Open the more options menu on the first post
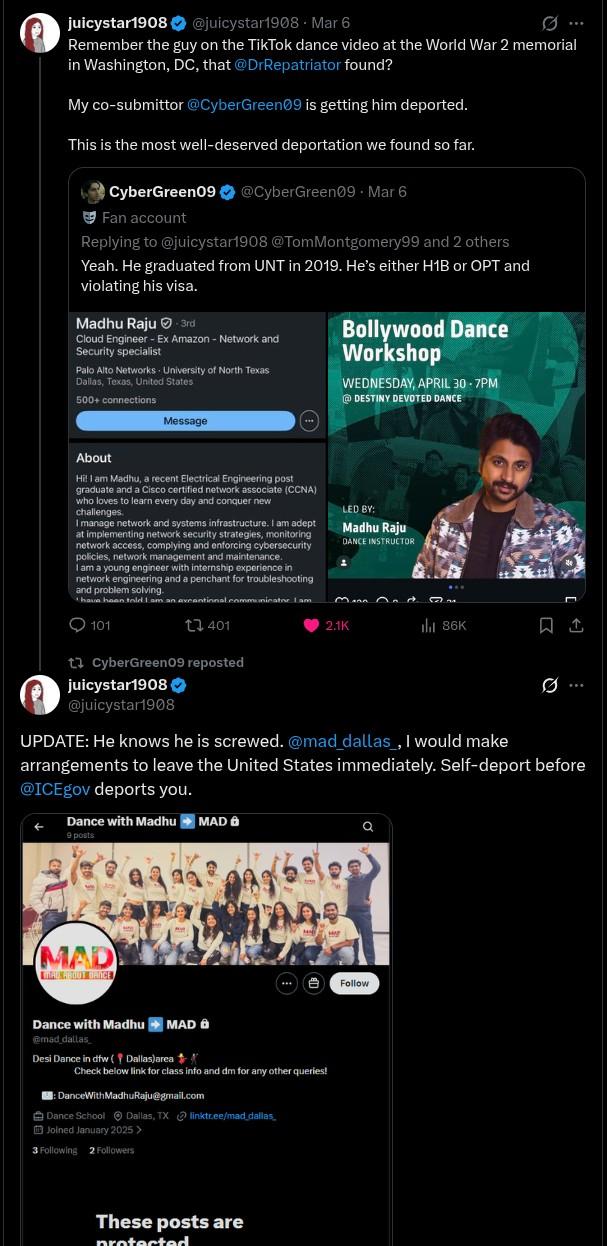607x1246 pixels. pos(576,23)
